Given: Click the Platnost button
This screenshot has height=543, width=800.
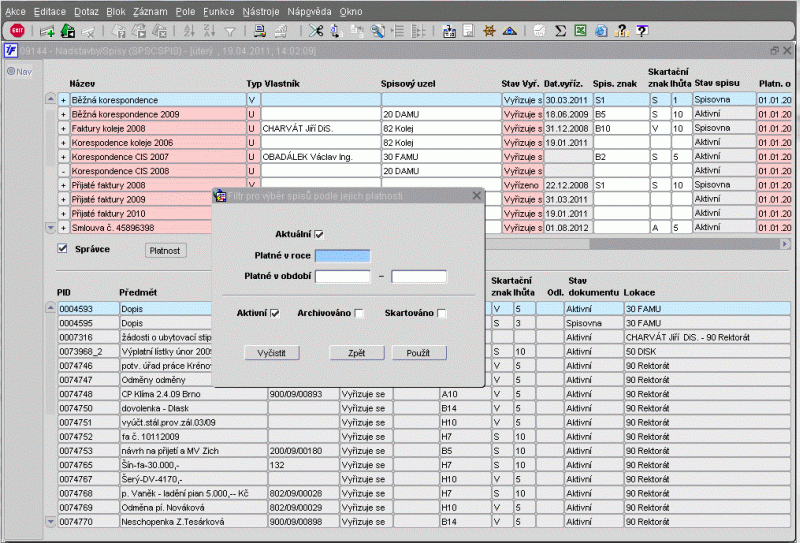Looking at the screenshot, I should click(165, 251).
